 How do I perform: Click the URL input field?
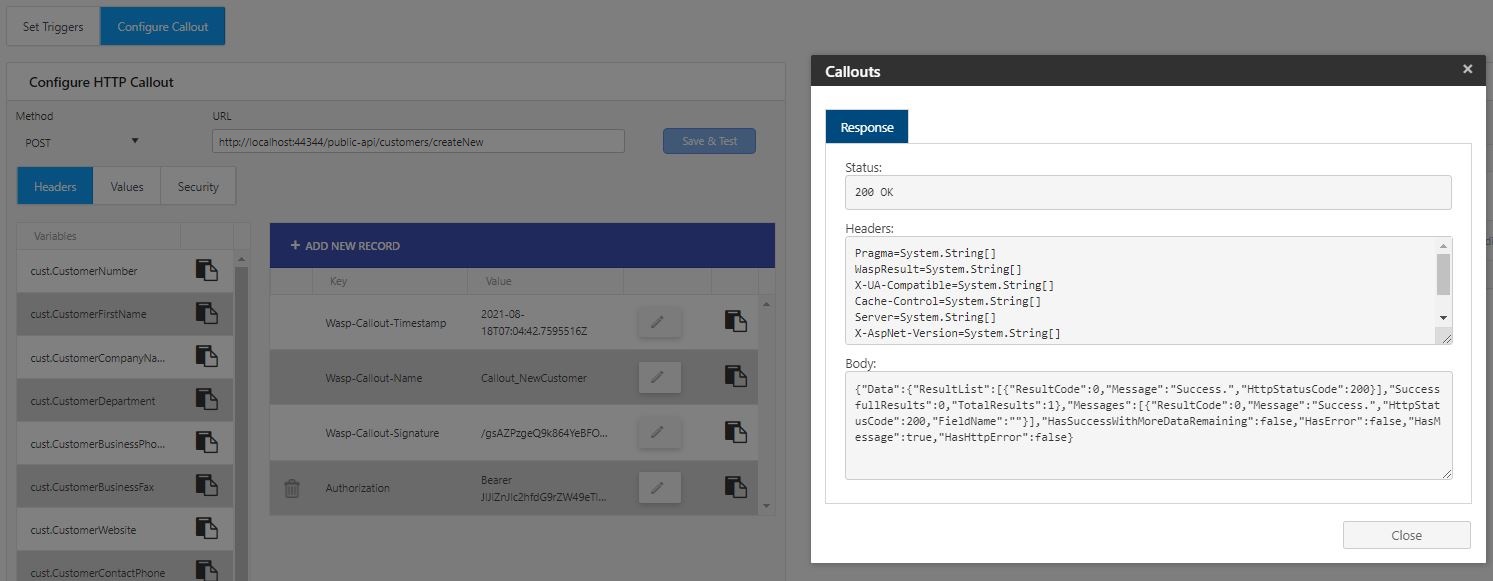[x=418, y=142]
